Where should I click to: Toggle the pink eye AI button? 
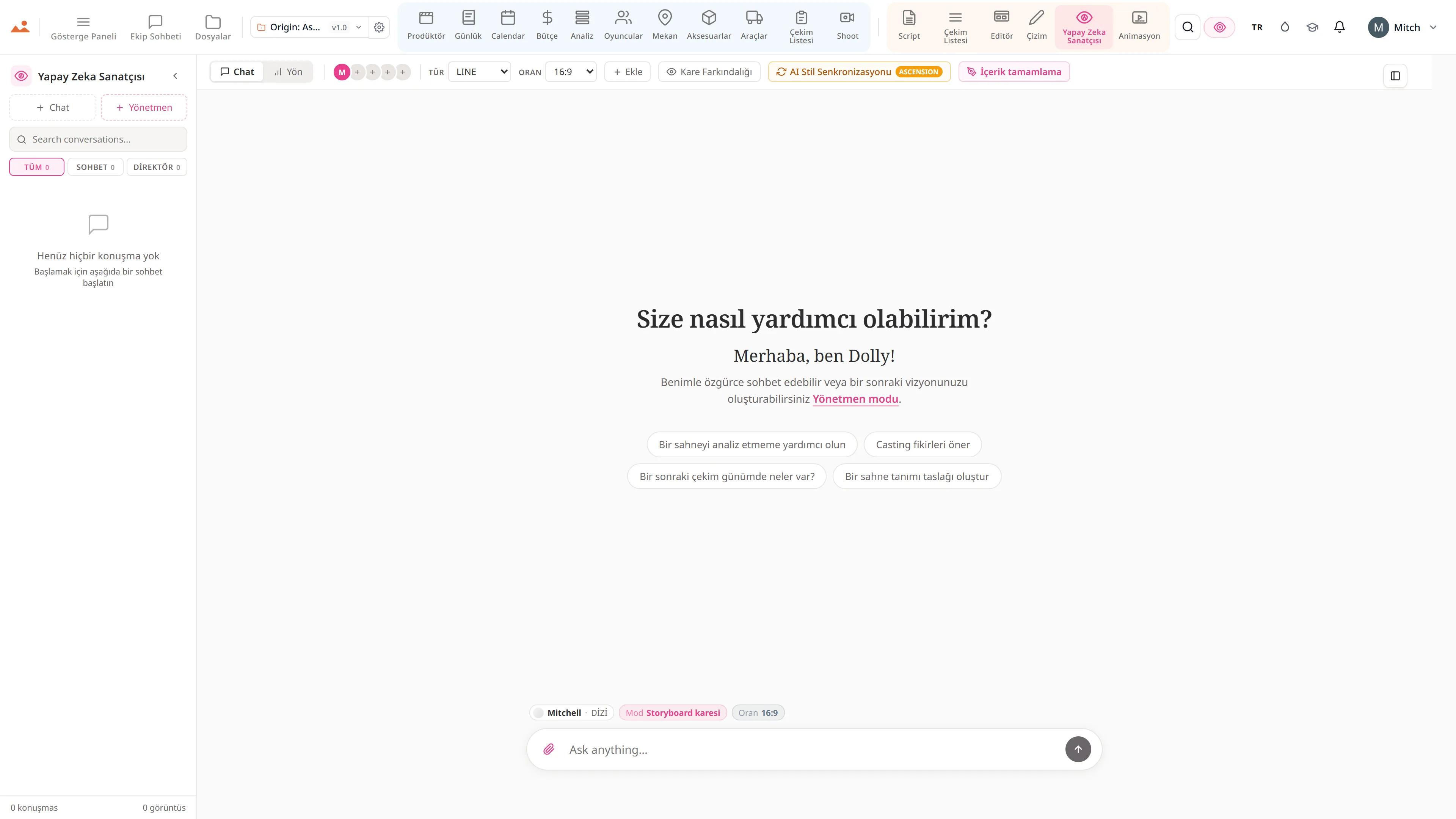[1219, 27]
